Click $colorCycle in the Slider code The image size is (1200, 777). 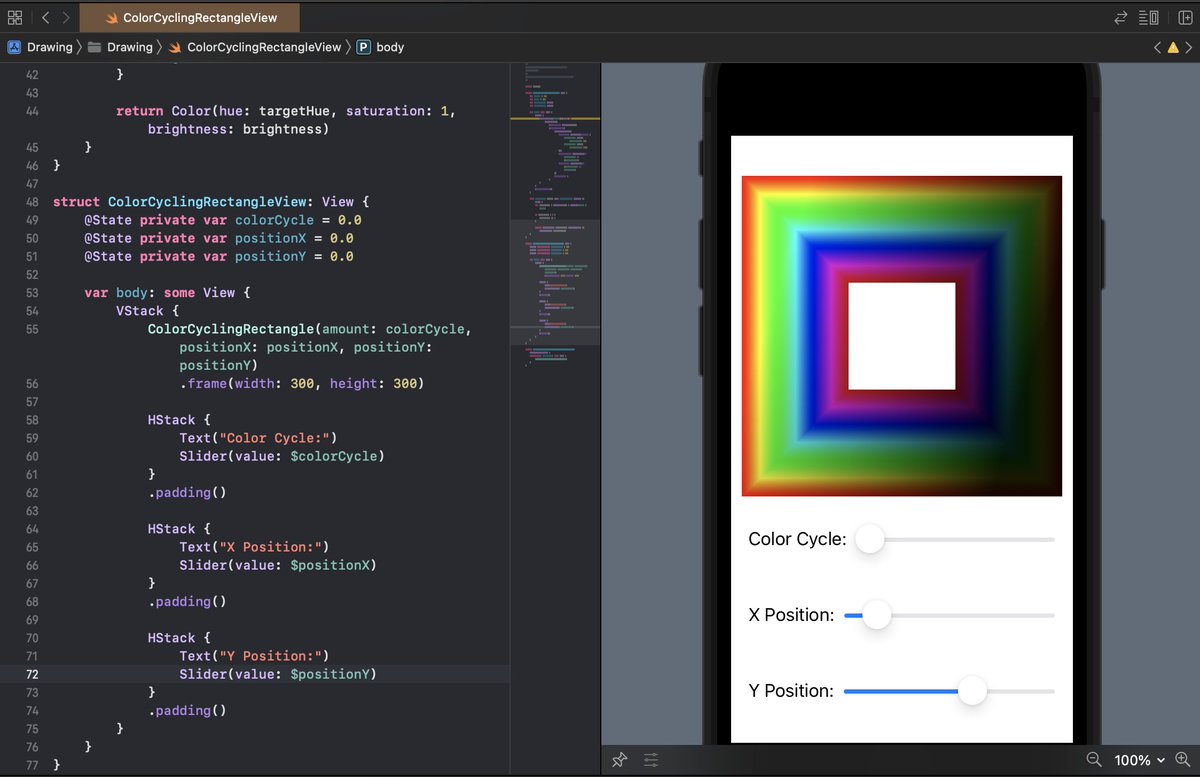(334, 456)
